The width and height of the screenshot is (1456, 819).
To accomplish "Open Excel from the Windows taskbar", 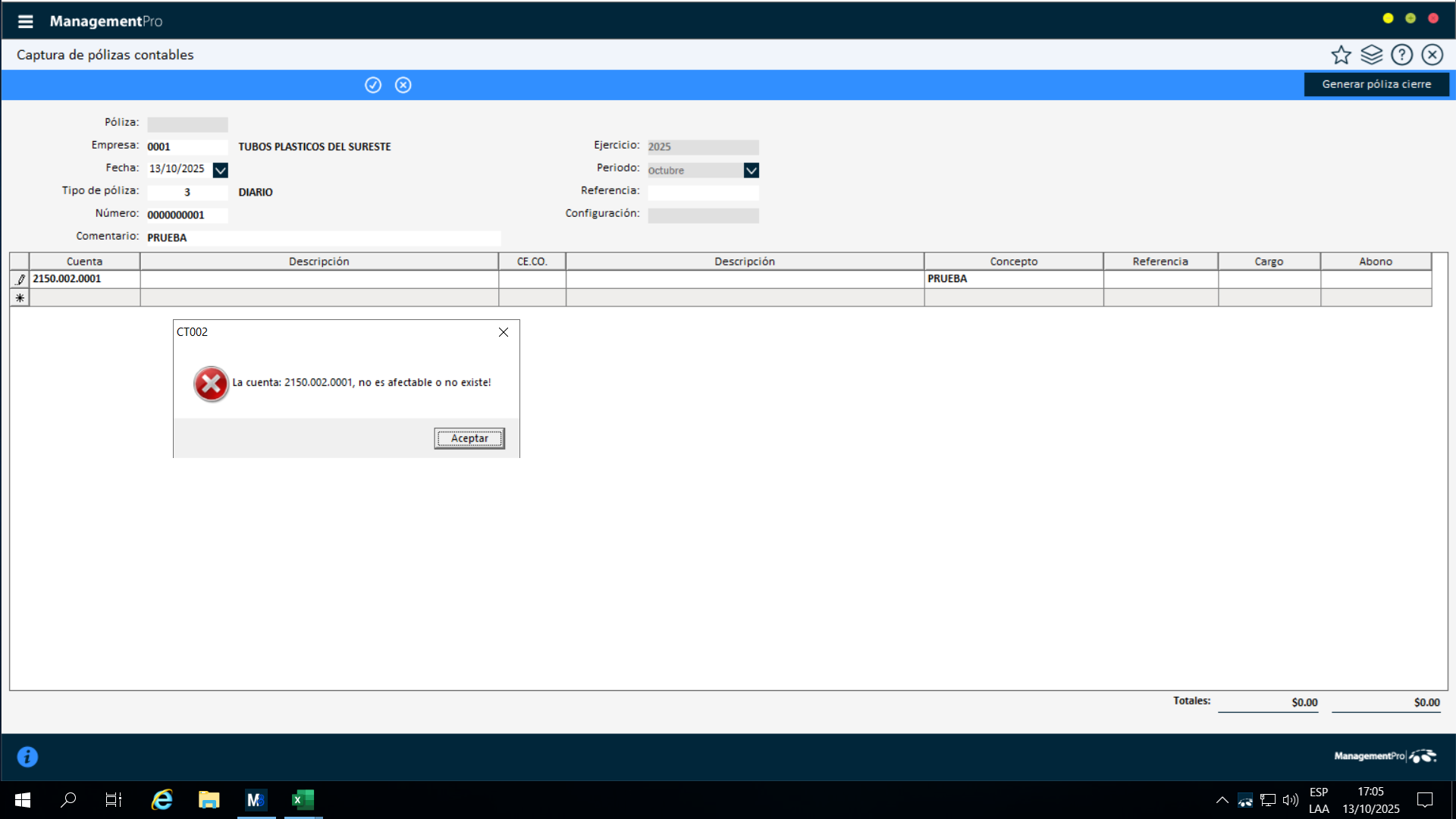I will point(303,799).
